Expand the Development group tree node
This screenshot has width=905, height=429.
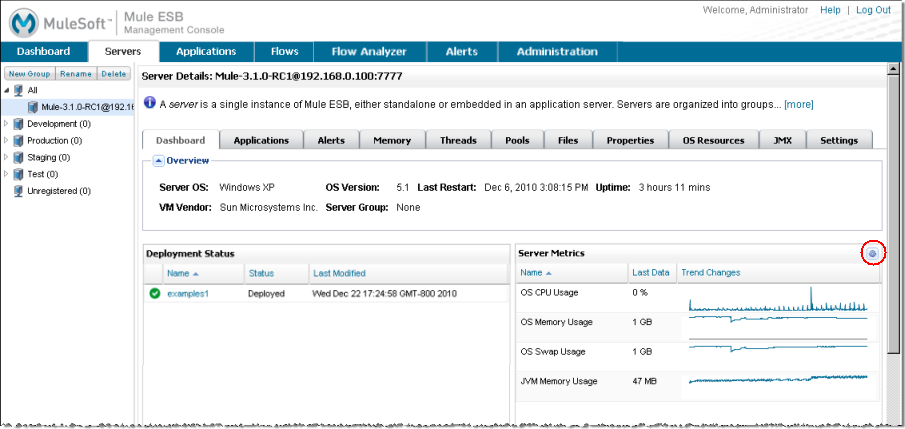click(7, 124)
